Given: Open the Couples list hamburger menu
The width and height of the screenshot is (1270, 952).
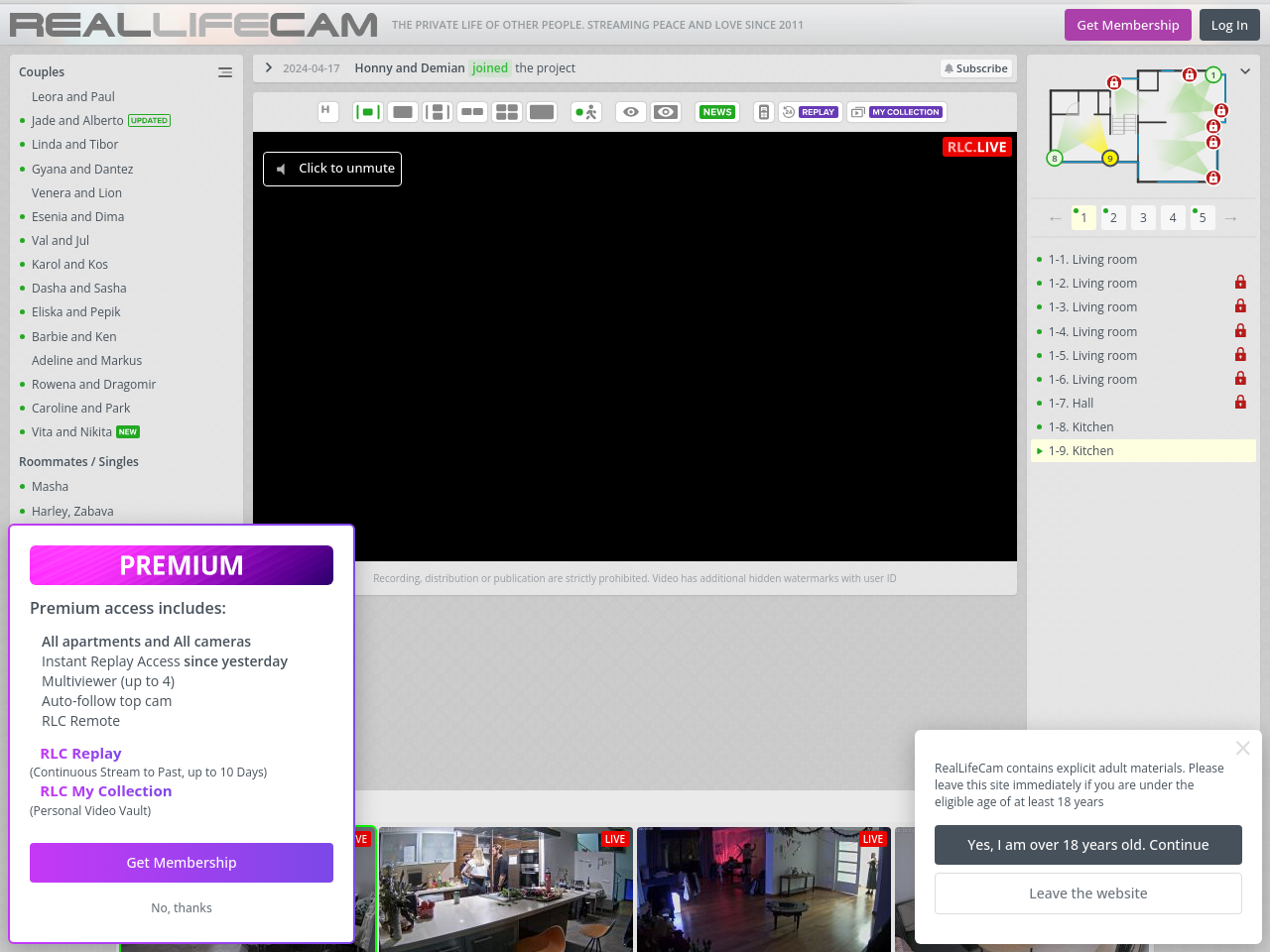Looking at the screenshot, I should coord(225,72).
